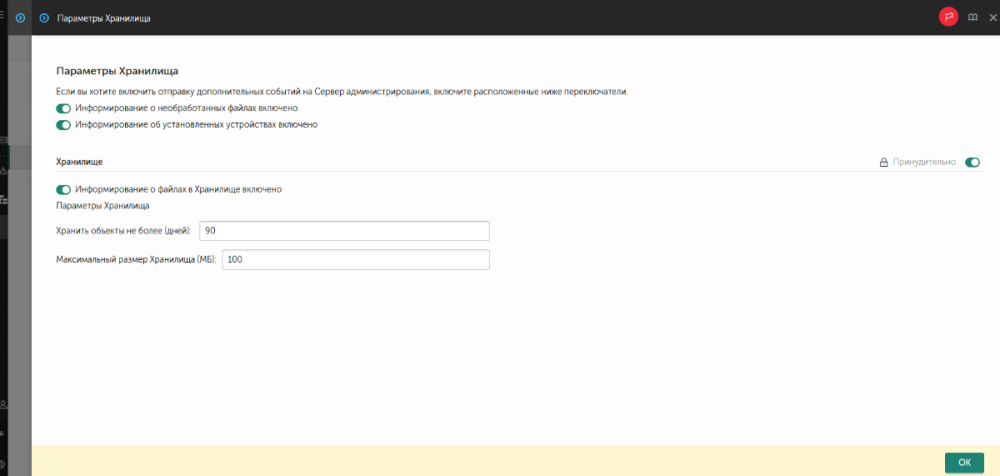Confirm settings with the OK button
The image size is (1000, 476).
coord(964,463)
